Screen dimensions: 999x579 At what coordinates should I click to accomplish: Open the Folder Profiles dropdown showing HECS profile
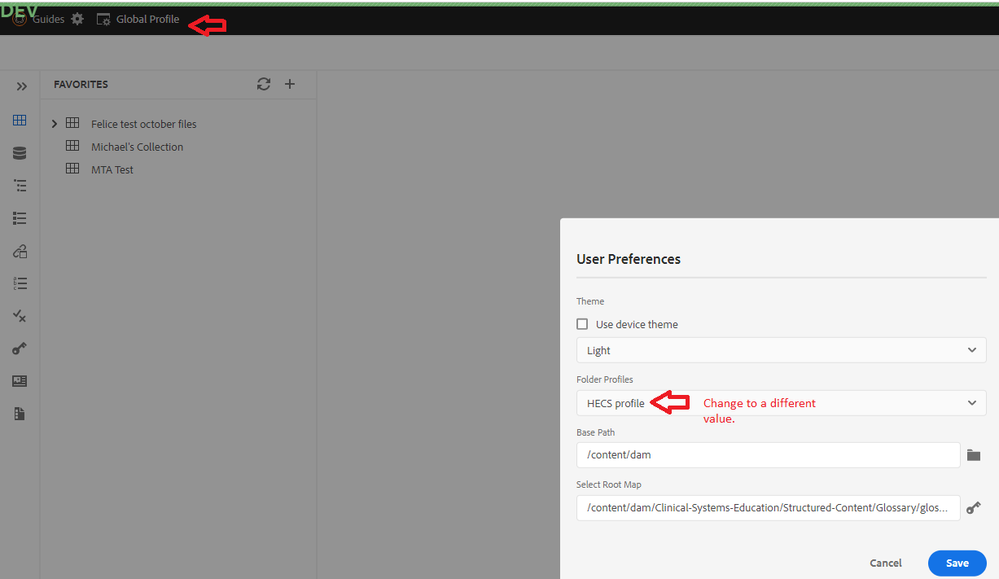pyautogui.click(x=780, y=402)
